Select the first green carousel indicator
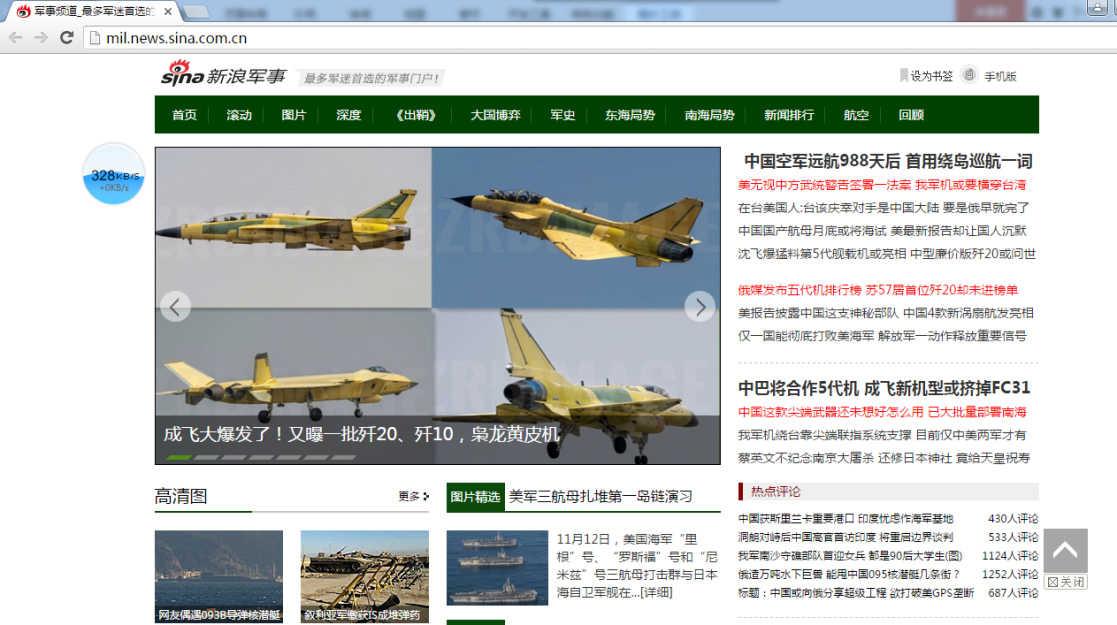The width and height of the screenshot is (1117, 625). pyautogui.click(x=178, y=458)
